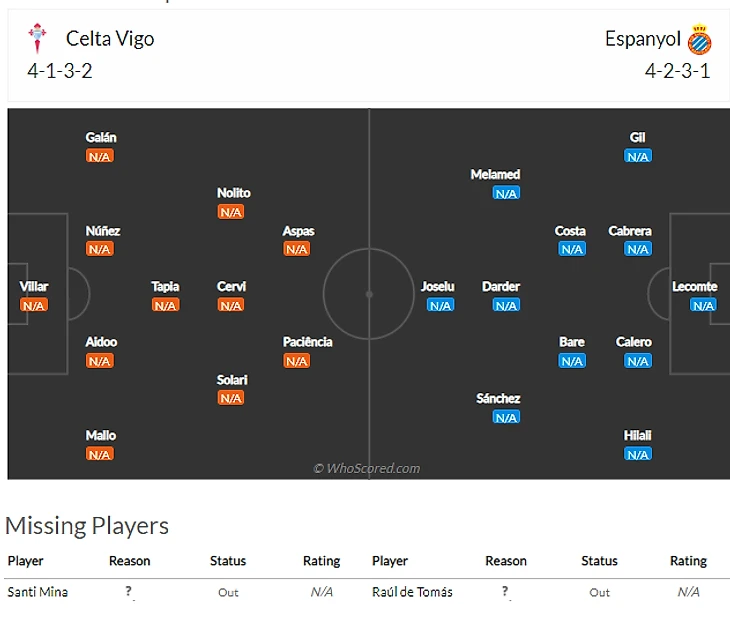Click the question mark reason for Raúl de Tomás
Viewport: 730px width, 624px height.
(506, 592)
